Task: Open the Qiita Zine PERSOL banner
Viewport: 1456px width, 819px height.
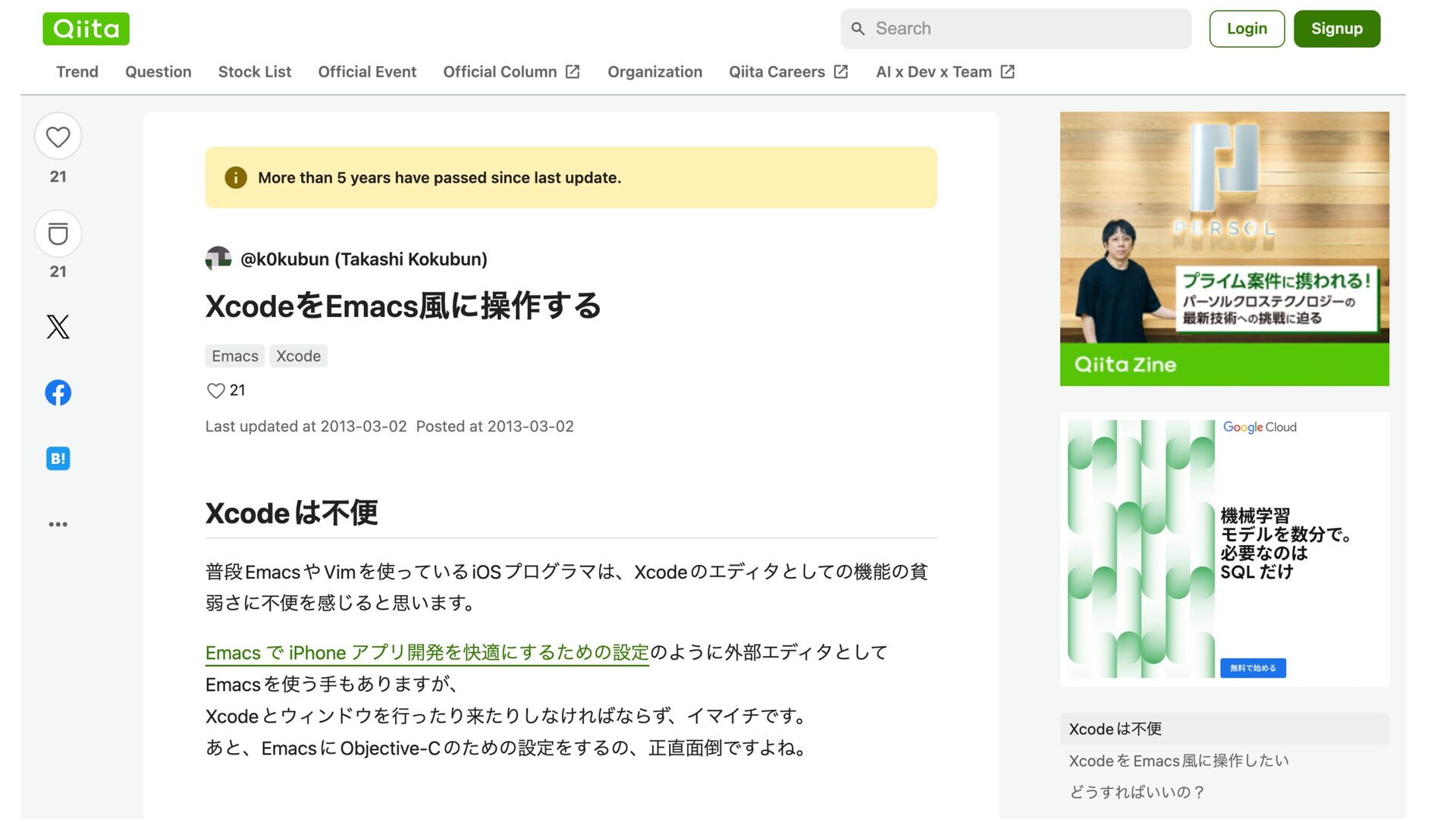Action: pos(1224,249)
